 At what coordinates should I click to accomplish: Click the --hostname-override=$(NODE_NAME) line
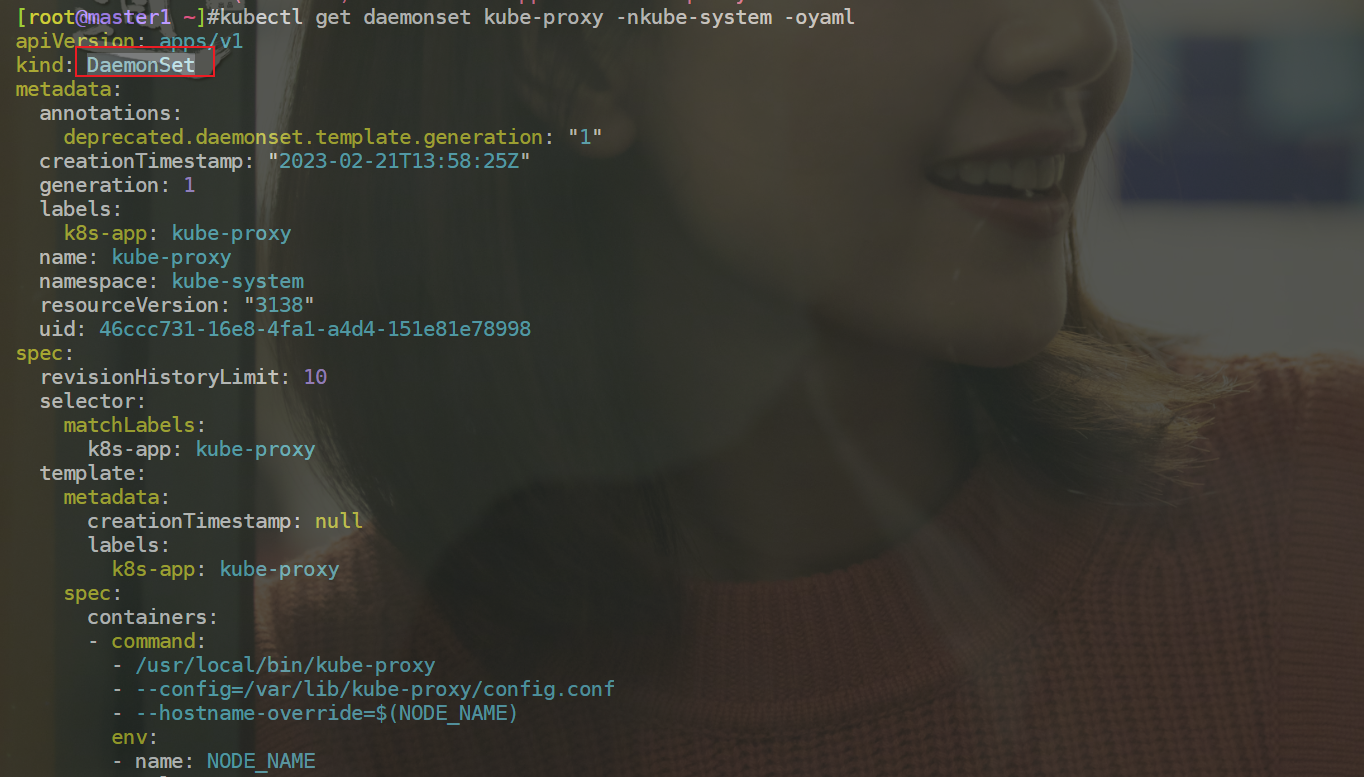[315, 713]
